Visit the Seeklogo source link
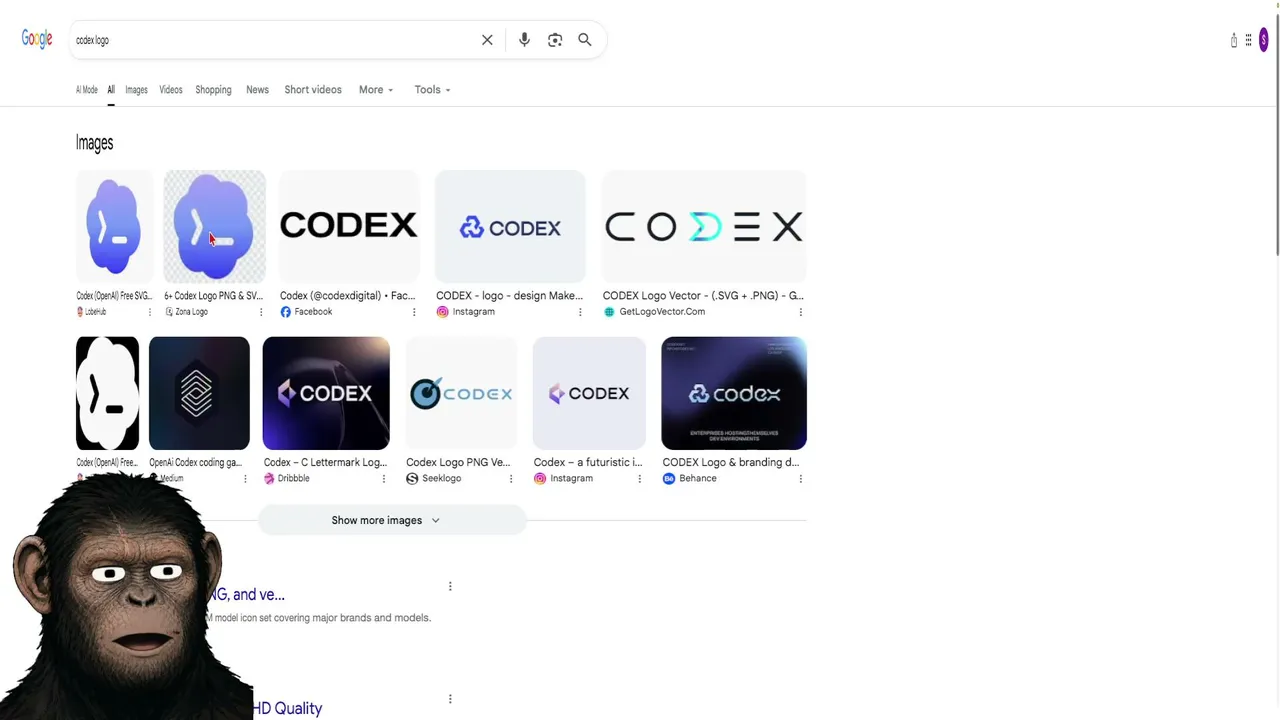The width and height of the screenshot is (1280, 720). point(434,479)
